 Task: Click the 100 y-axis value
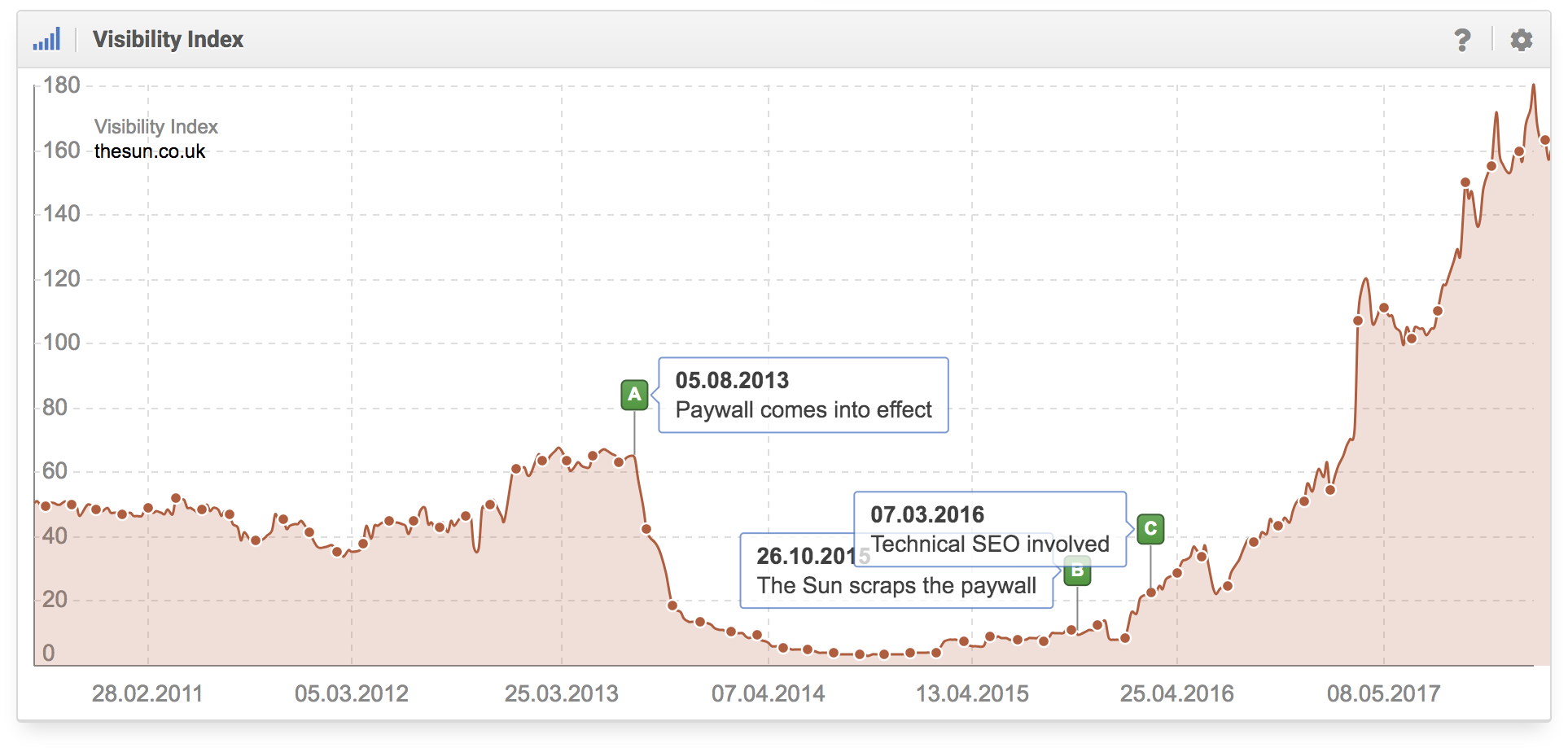62,342
